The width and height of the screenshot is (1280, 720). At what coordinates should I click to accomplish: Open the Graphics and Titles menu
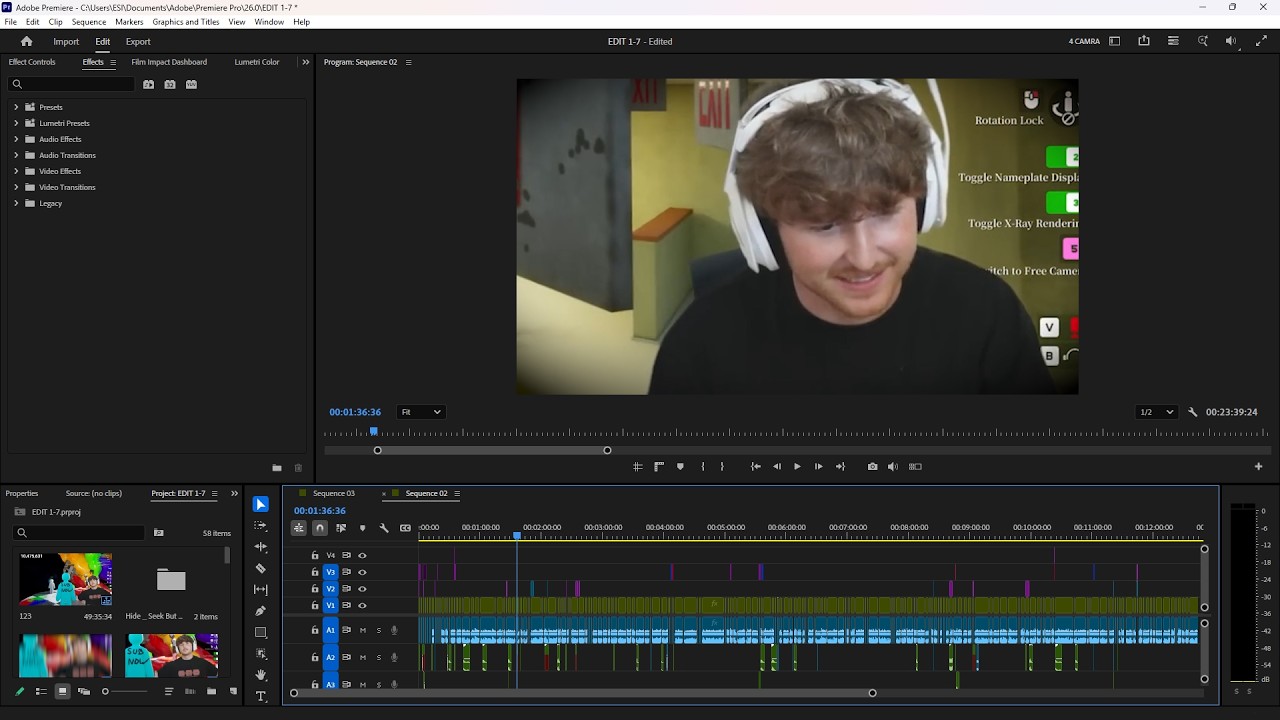(x=186, y=22)
